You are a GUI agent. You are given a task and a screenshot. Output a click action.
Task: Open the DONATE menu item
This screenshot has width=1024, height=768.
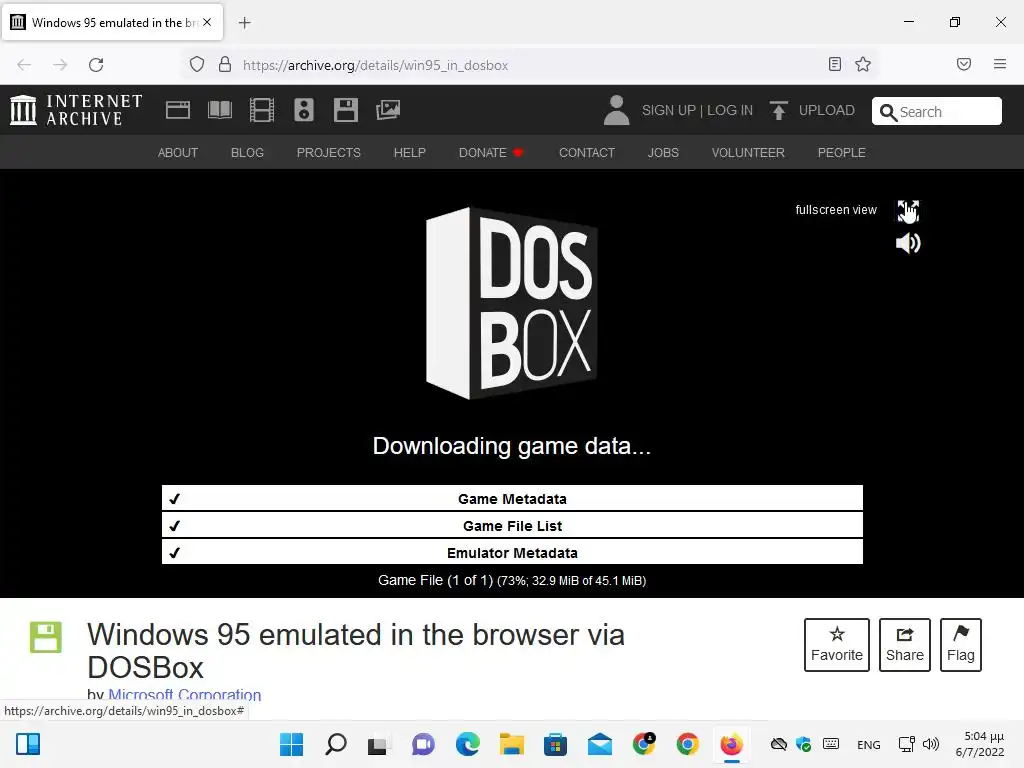point(490,153)
